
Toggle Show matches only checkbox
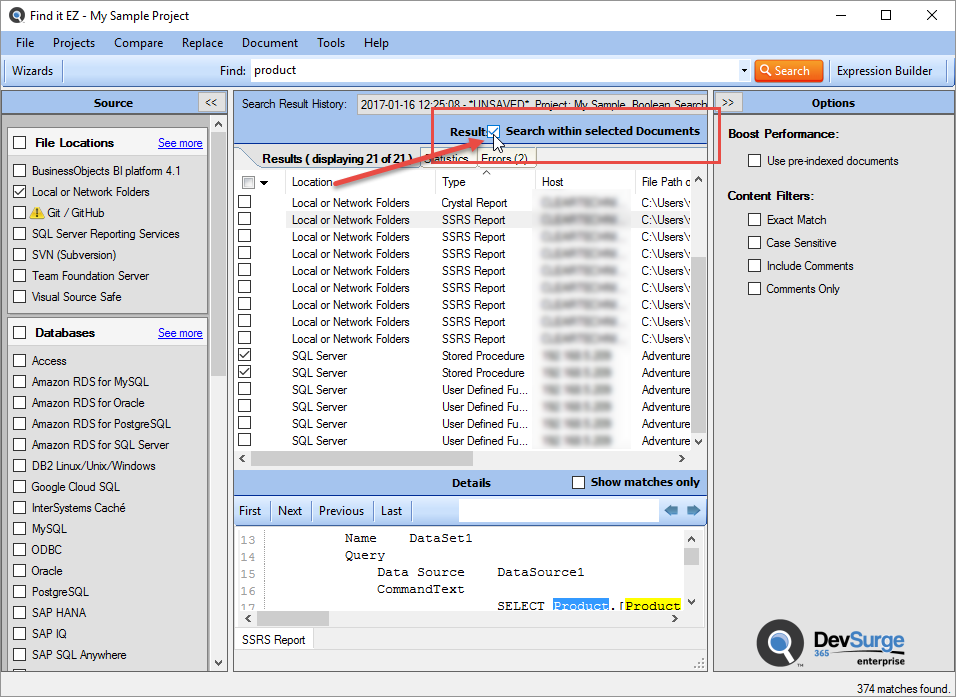coord(579,482)
